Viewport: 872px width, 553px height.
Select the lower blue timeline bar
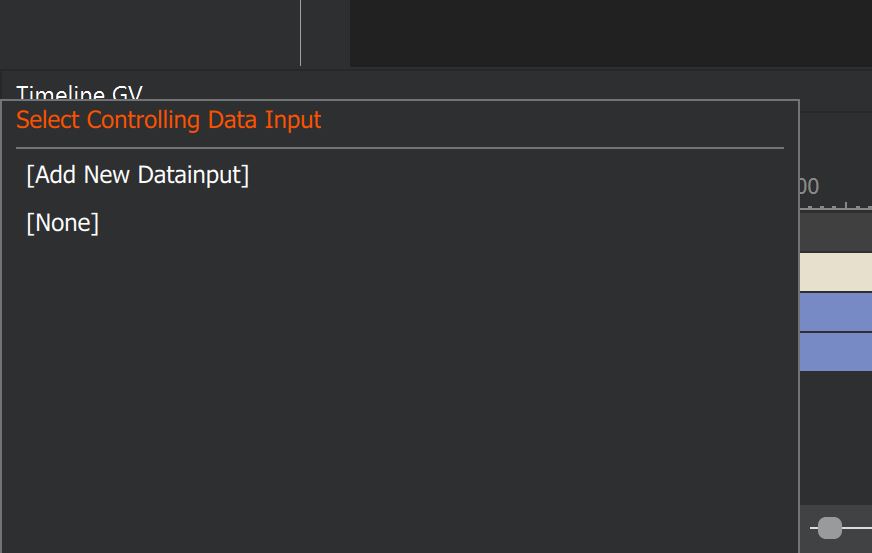point(836,352)
